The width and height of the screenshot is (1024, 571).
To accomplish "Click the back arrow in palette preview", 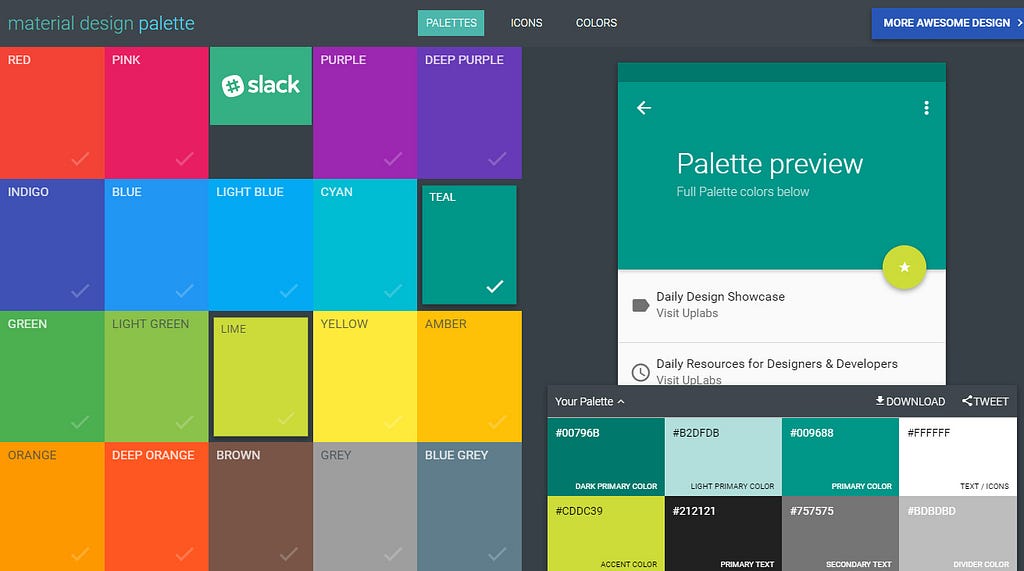I will [x=644, y=108].
